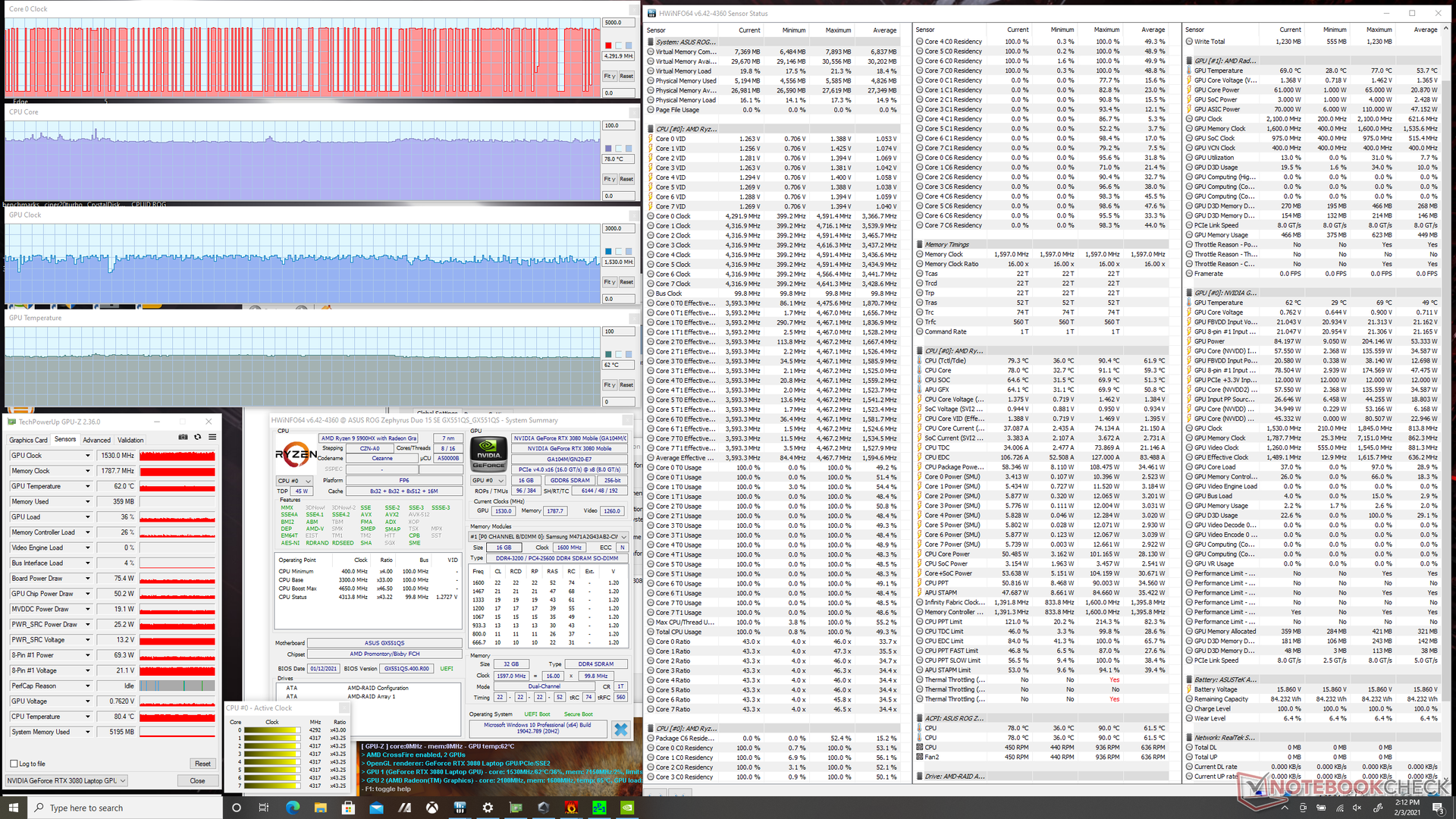Switch to the Graphics Card tab

(28, 440)
